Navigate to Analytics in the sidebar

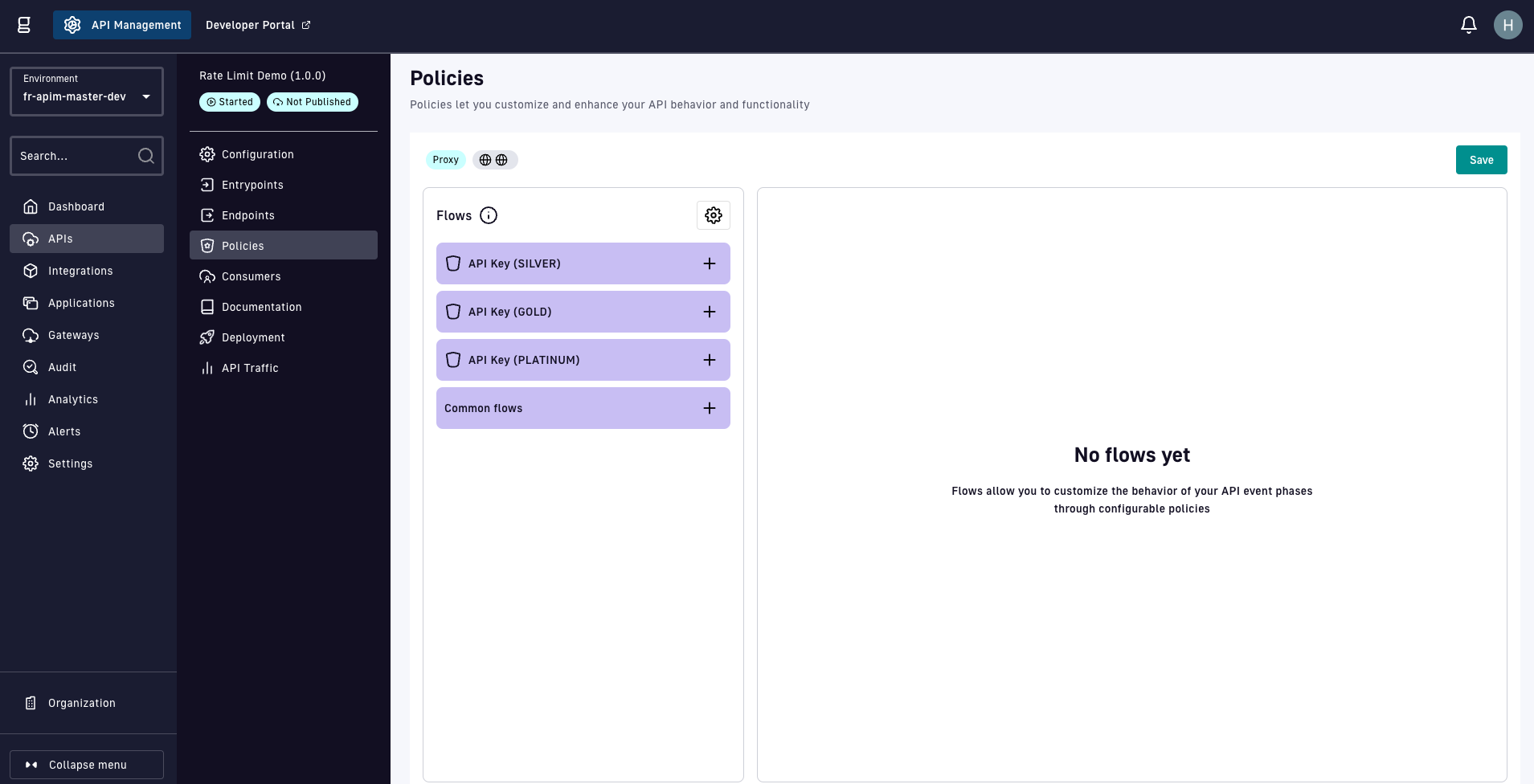pyautogui.click(x=72, y=399)
